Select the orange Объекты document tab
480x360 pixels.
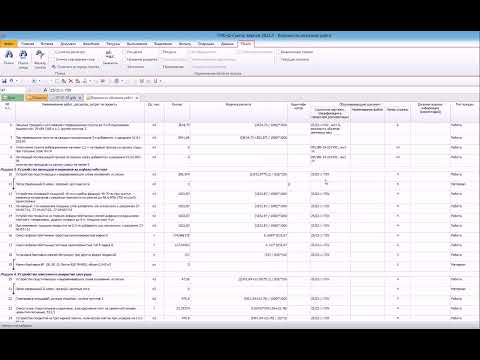click(37, 98)
